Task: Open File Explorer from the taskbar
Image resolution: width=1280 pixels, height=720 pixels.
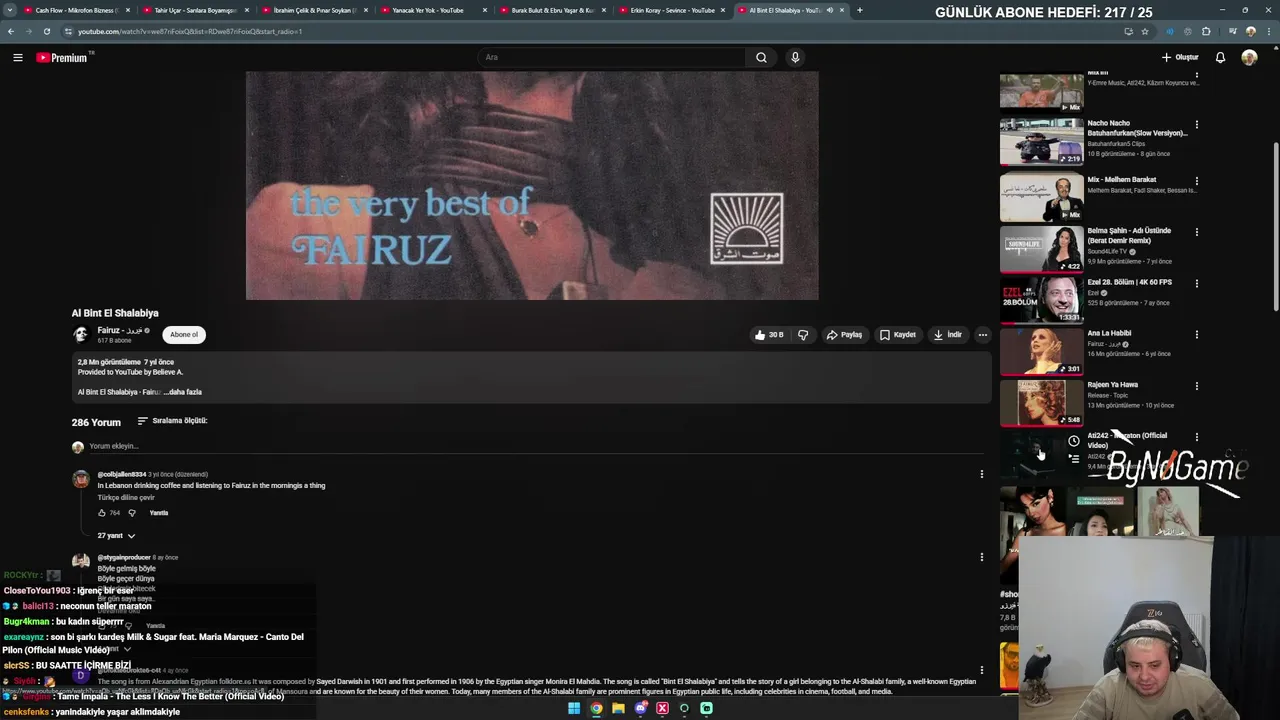Action: [618, 708]
